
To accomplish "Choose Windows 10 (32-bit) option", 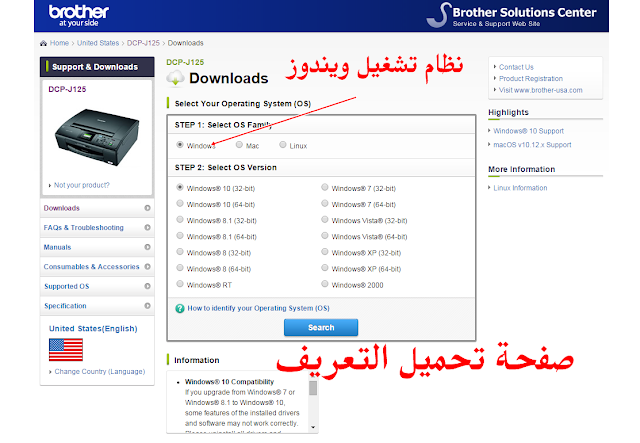I will pos(180,187).
